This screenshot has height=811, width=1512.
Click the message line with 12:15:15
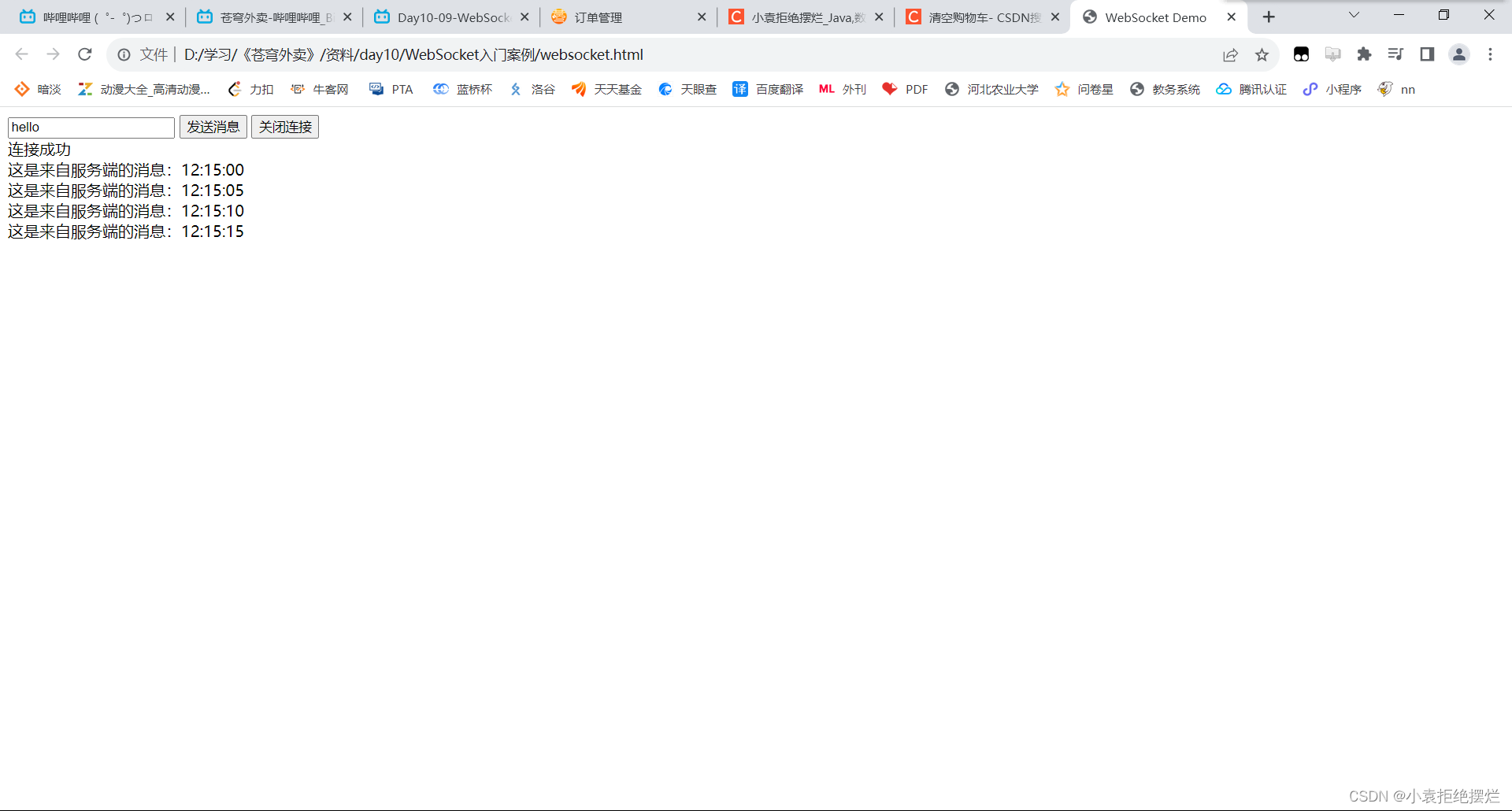126,231
